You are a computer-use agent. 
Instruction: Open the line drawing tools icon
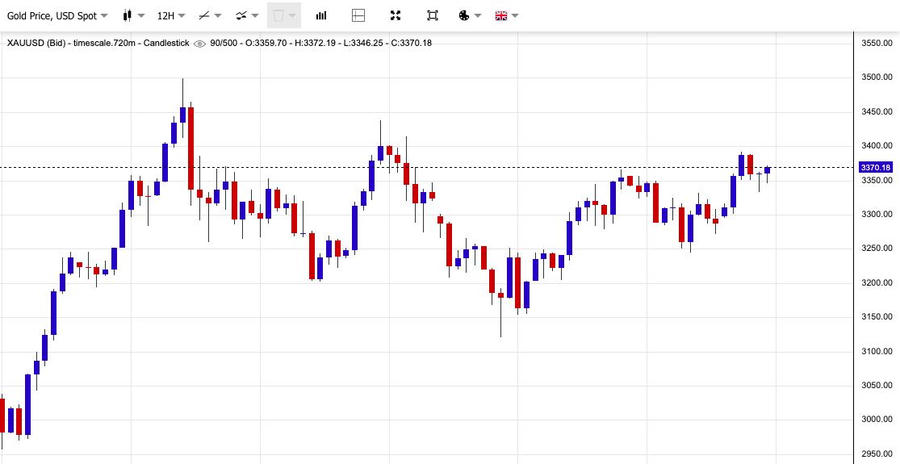205,16
